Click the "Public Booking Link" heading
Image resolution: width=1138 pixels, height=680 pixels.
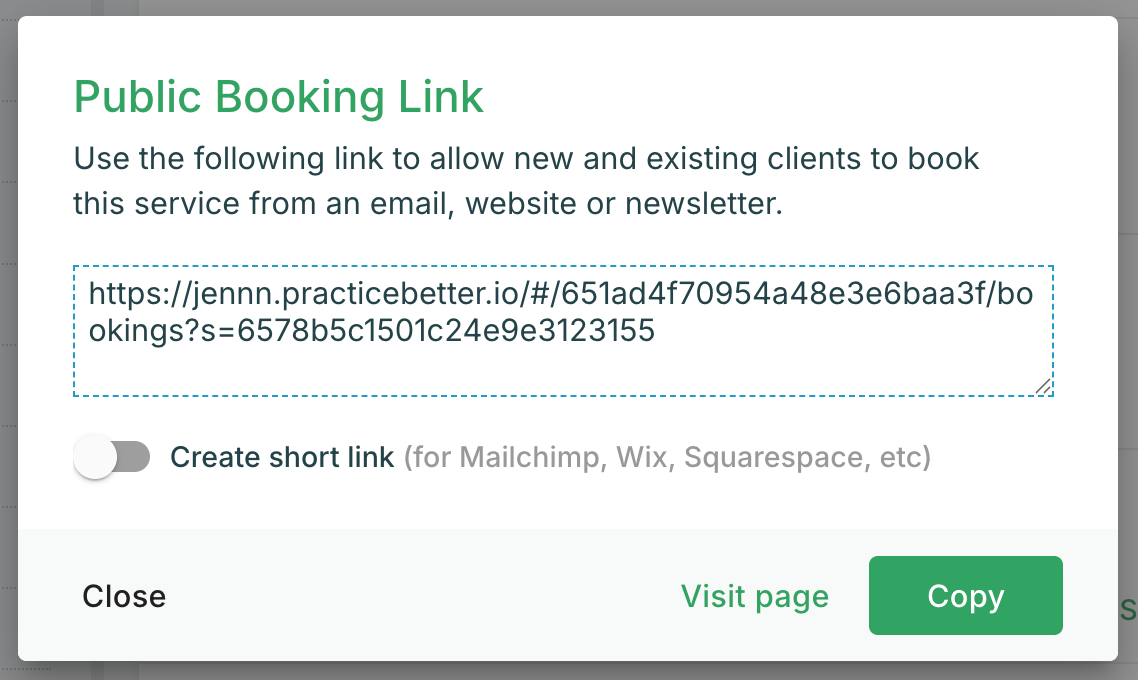[x=278, y=98]
